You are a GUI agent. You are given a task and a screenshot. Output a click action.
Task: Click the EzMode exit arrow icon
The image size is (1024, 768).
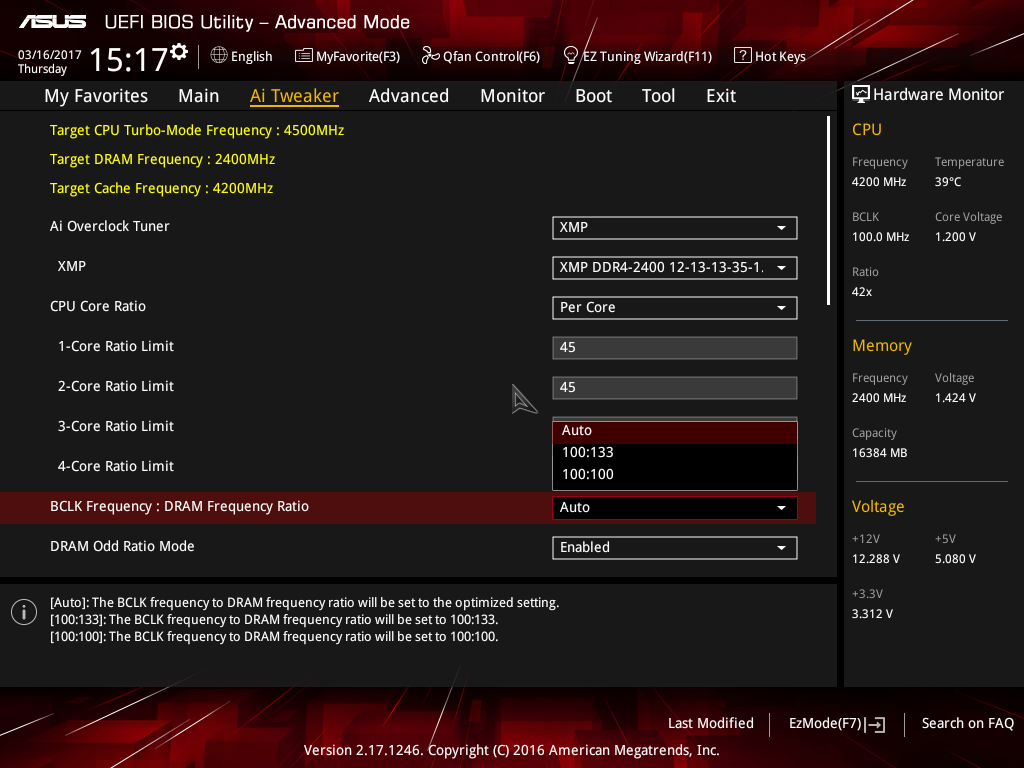[876, 724]
